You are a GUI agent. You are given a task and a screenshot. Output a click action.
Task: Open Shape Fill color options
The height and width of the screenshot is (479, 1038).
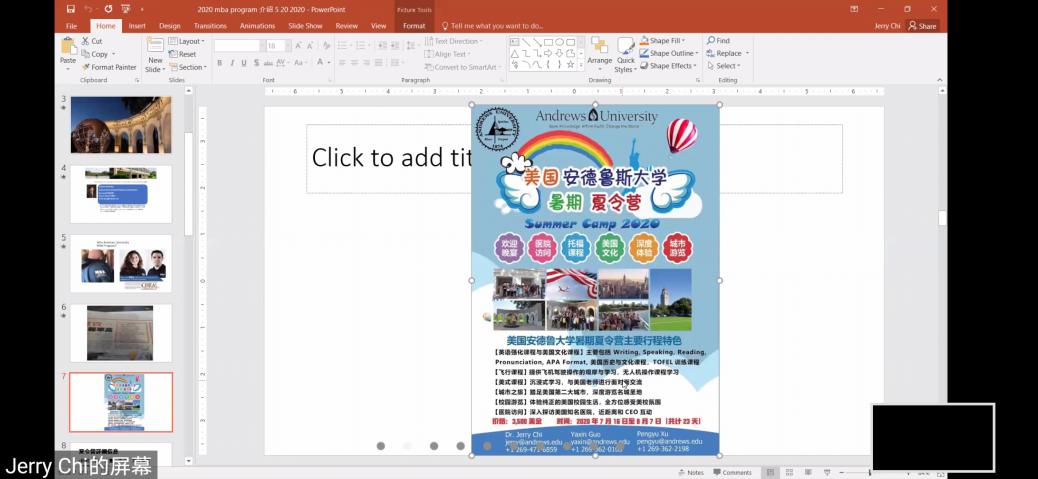click(663, 40)
